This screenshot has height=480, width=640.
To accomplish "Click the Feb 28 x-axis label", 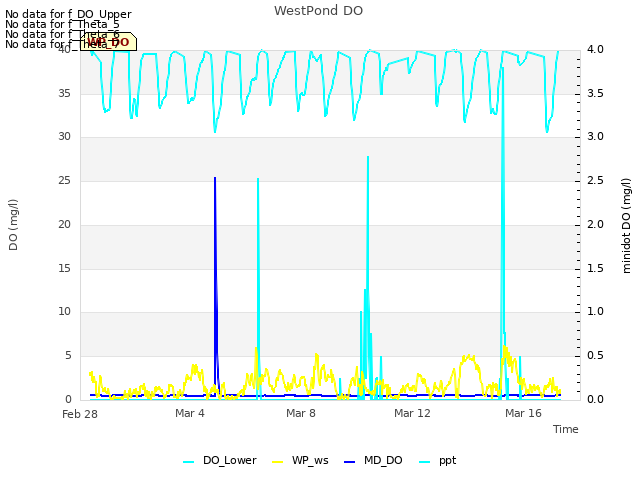I will coord(80,414).
